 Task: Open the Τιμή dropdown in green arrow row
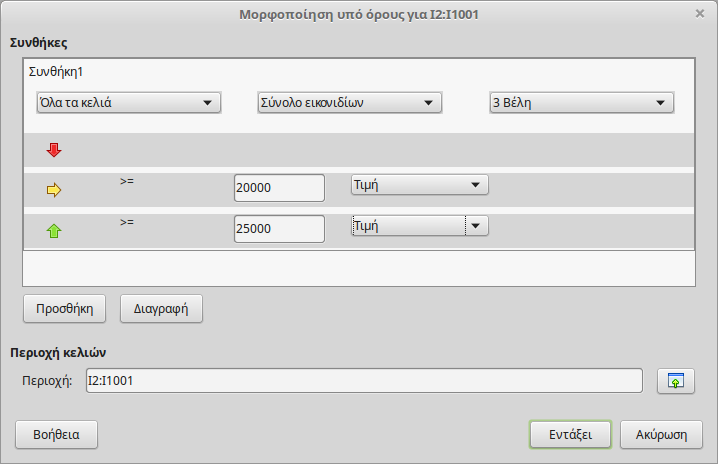point(418,226)
